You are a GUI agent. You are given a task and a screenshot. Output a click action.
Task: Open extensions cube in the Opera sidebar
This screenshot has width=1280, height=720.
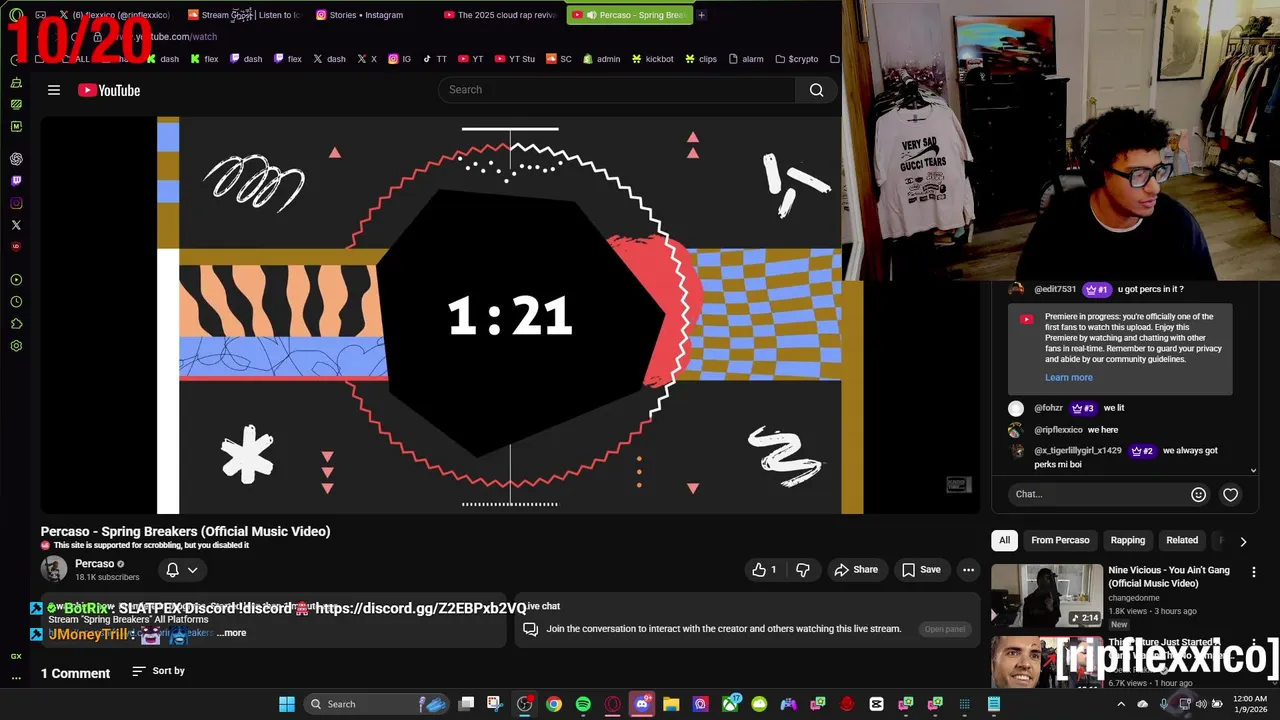[x=16, y=324]
